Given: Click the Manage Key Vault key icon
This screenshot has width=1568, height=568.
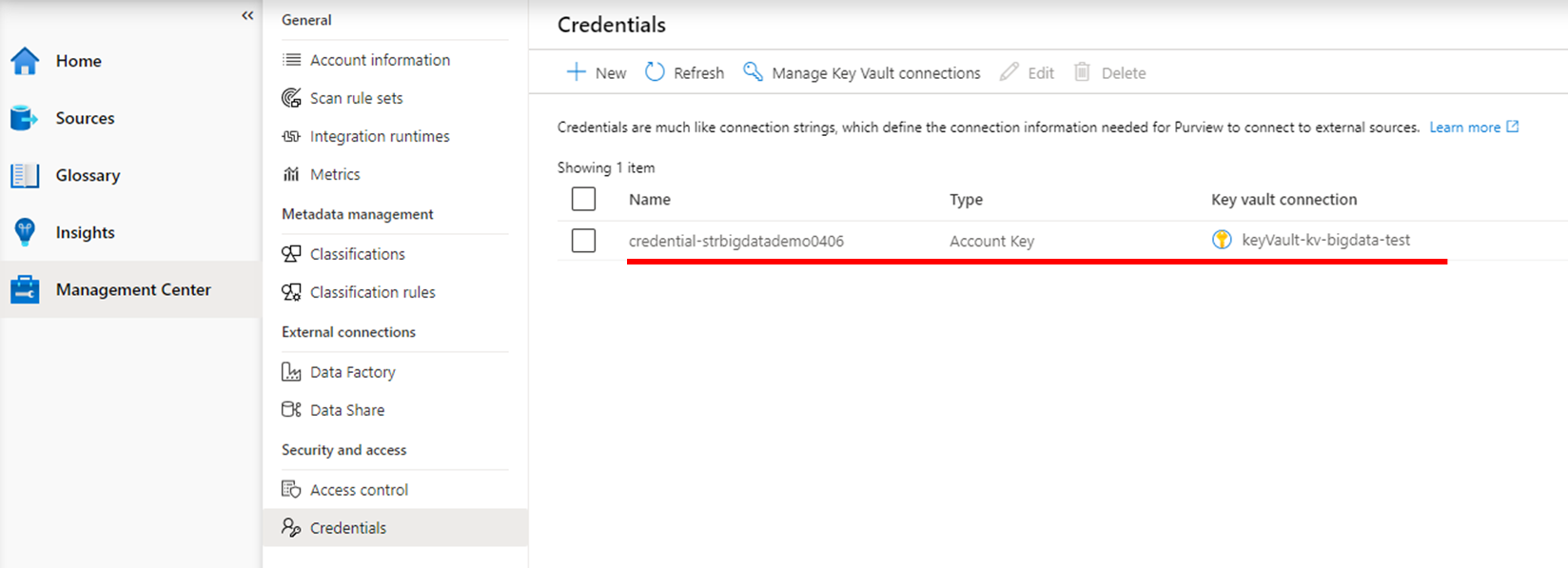Looking at the screenshot, I should click(753, 72).
